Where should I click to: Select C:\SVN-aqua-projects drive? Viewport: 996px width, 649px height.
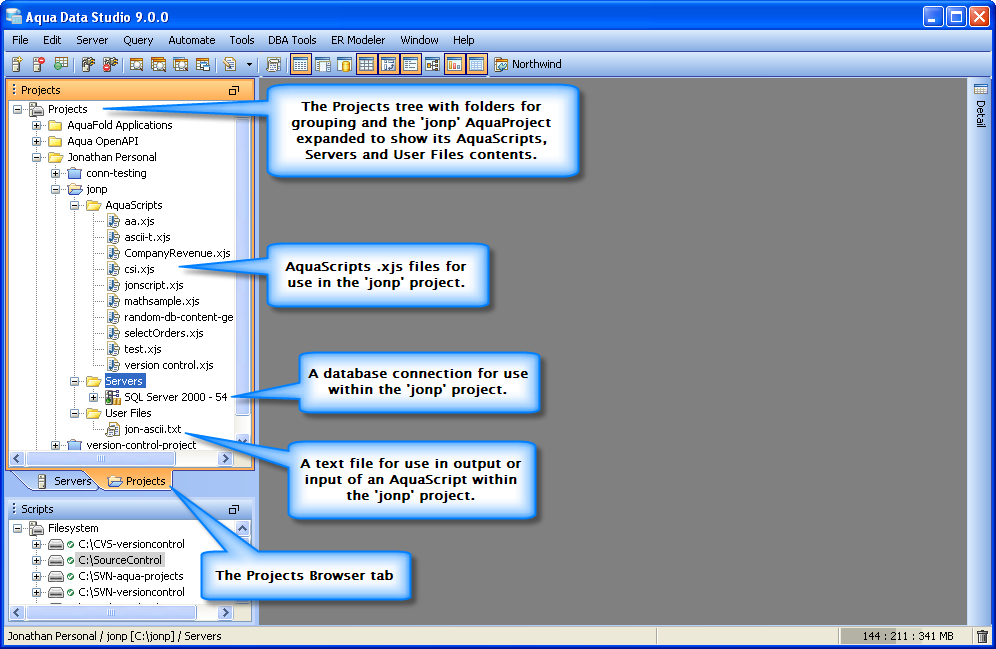point(131,576)
